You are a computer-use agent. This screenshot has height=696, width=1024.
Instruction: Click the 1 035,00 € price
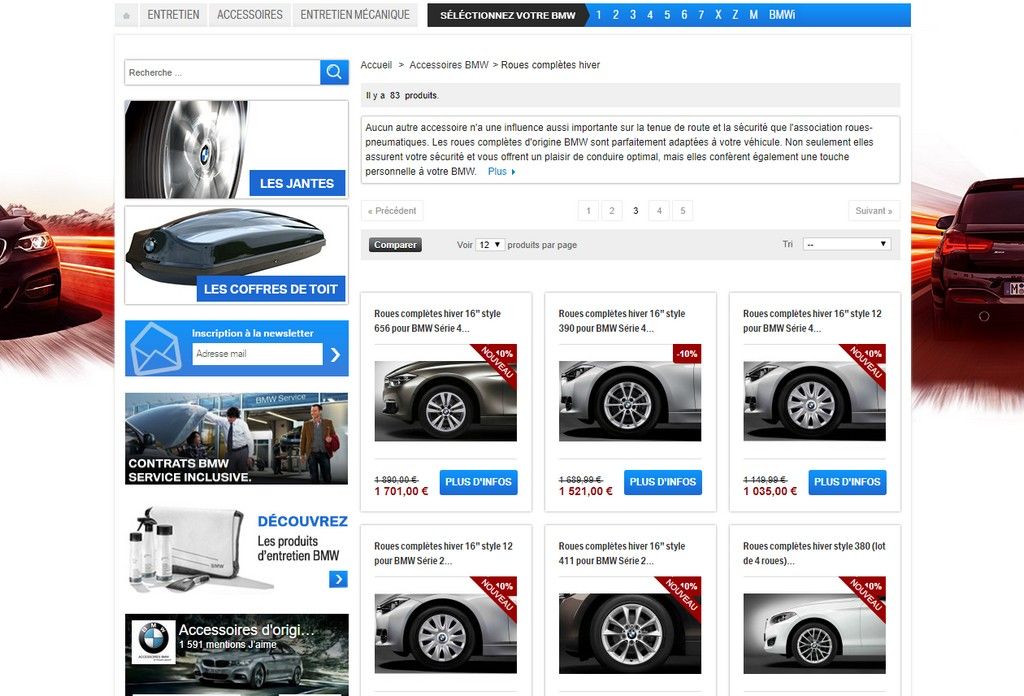[x=770, y=491]
